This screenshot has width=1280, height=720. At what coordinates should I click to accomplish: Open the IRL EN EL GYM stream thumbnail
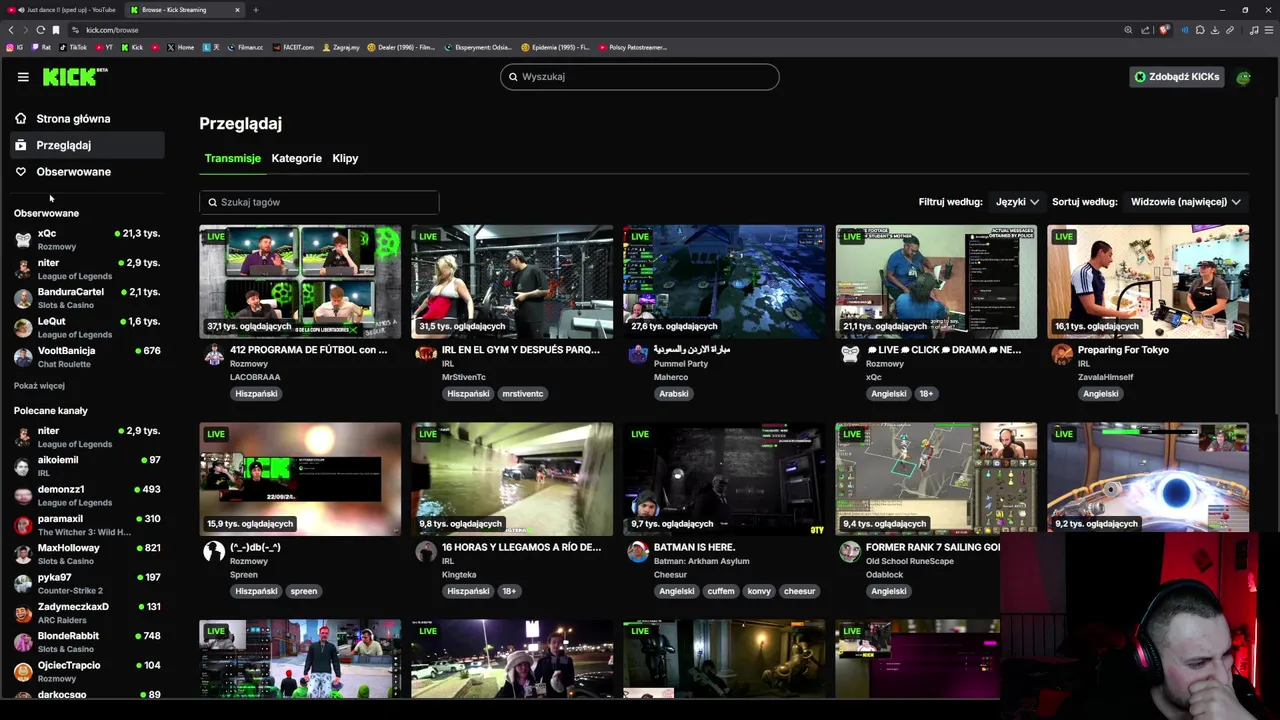512,282
